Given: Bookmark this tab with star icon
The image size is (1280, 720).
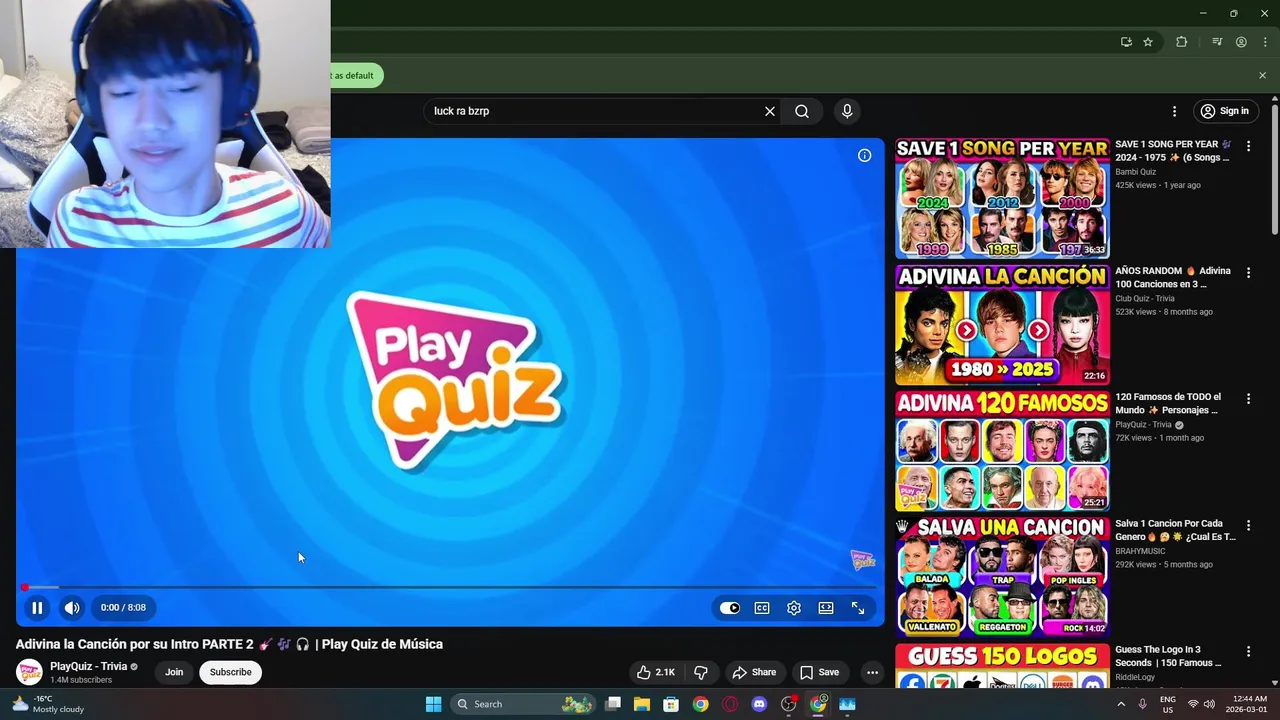Looking at the screenshot, I should [x=1148, y=42].
